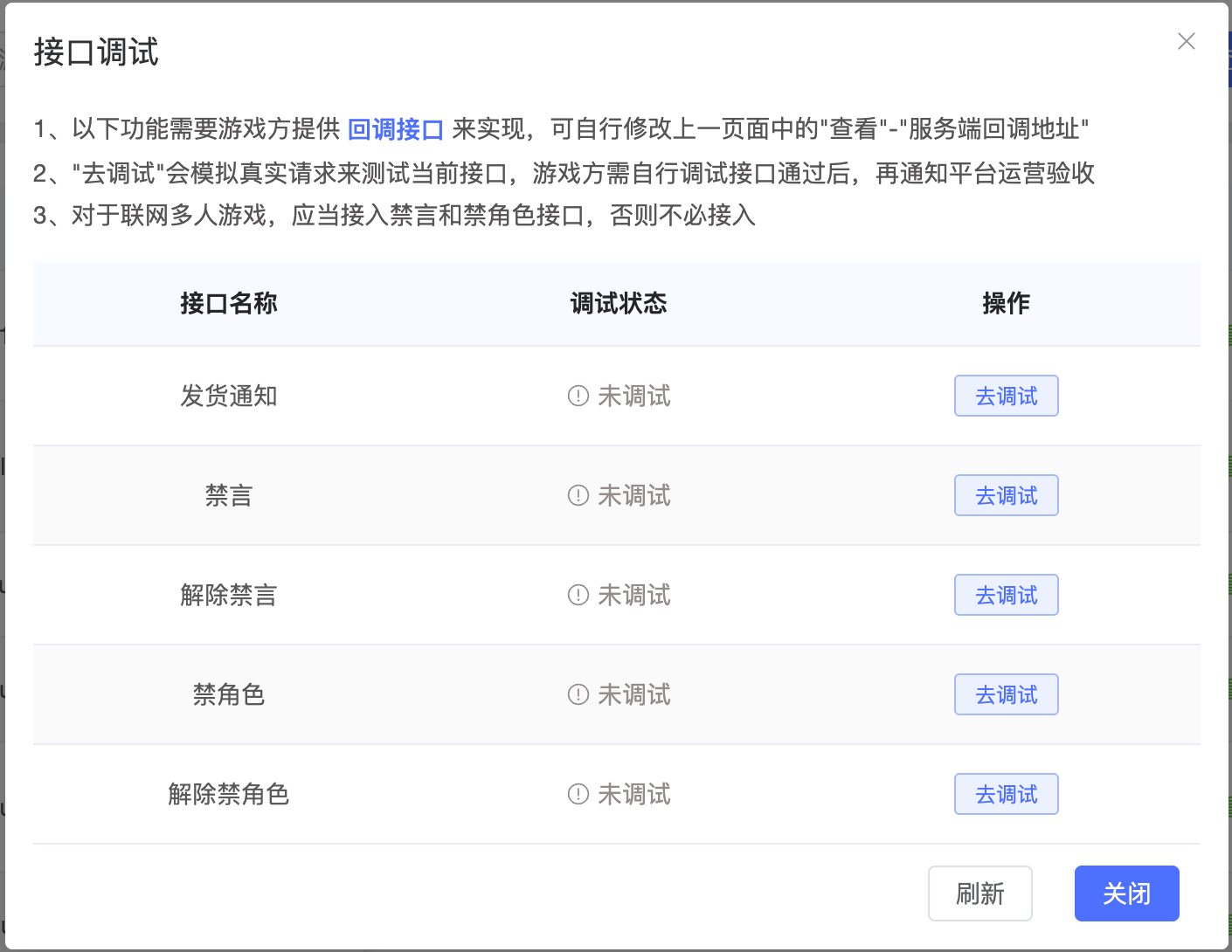Click the 回调接口 hyperlink
Viewport: 1232px width, 952px height.
click(395, 129)
